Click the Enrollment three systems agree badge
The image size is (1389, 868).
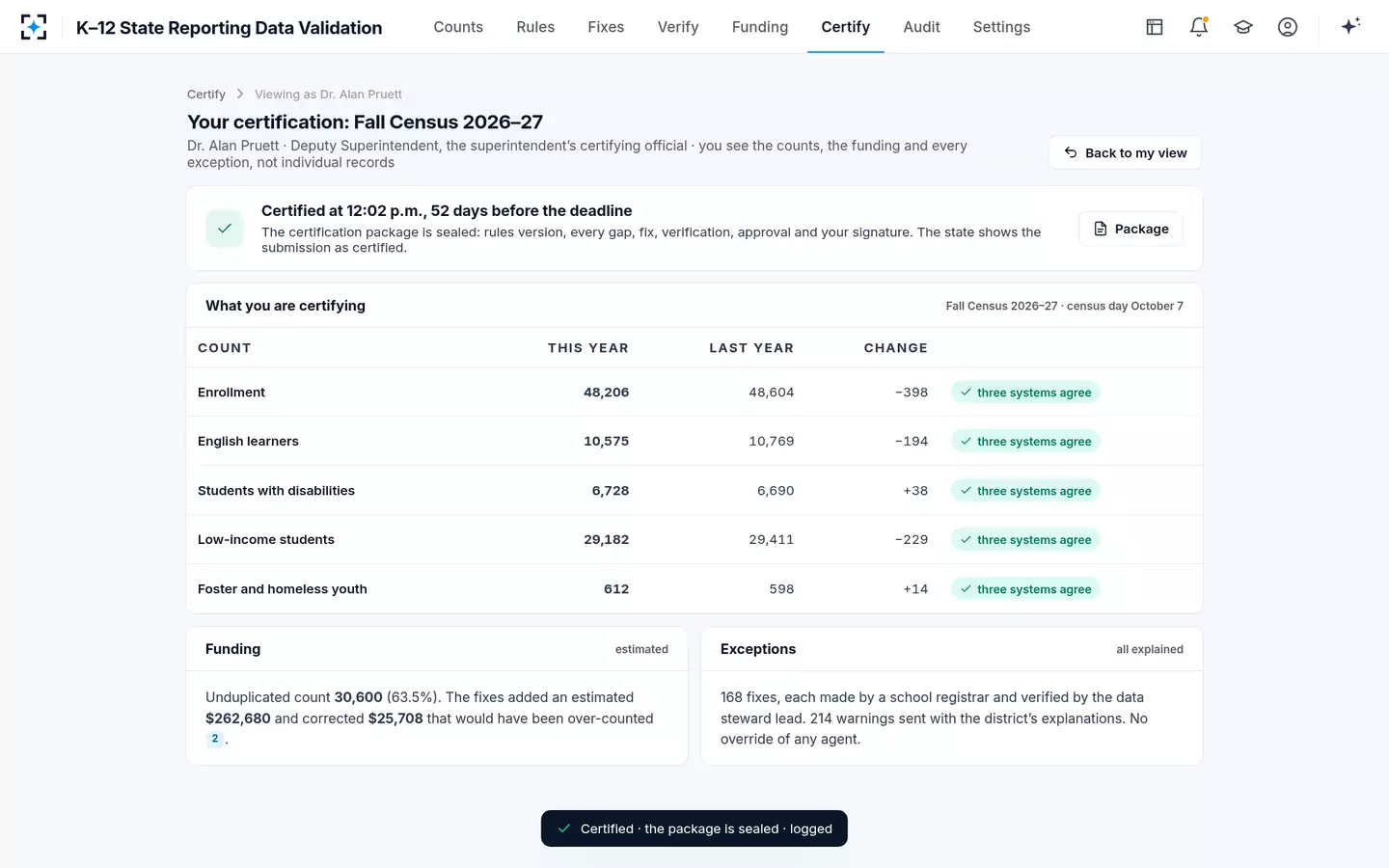(x=1025, y=393)
